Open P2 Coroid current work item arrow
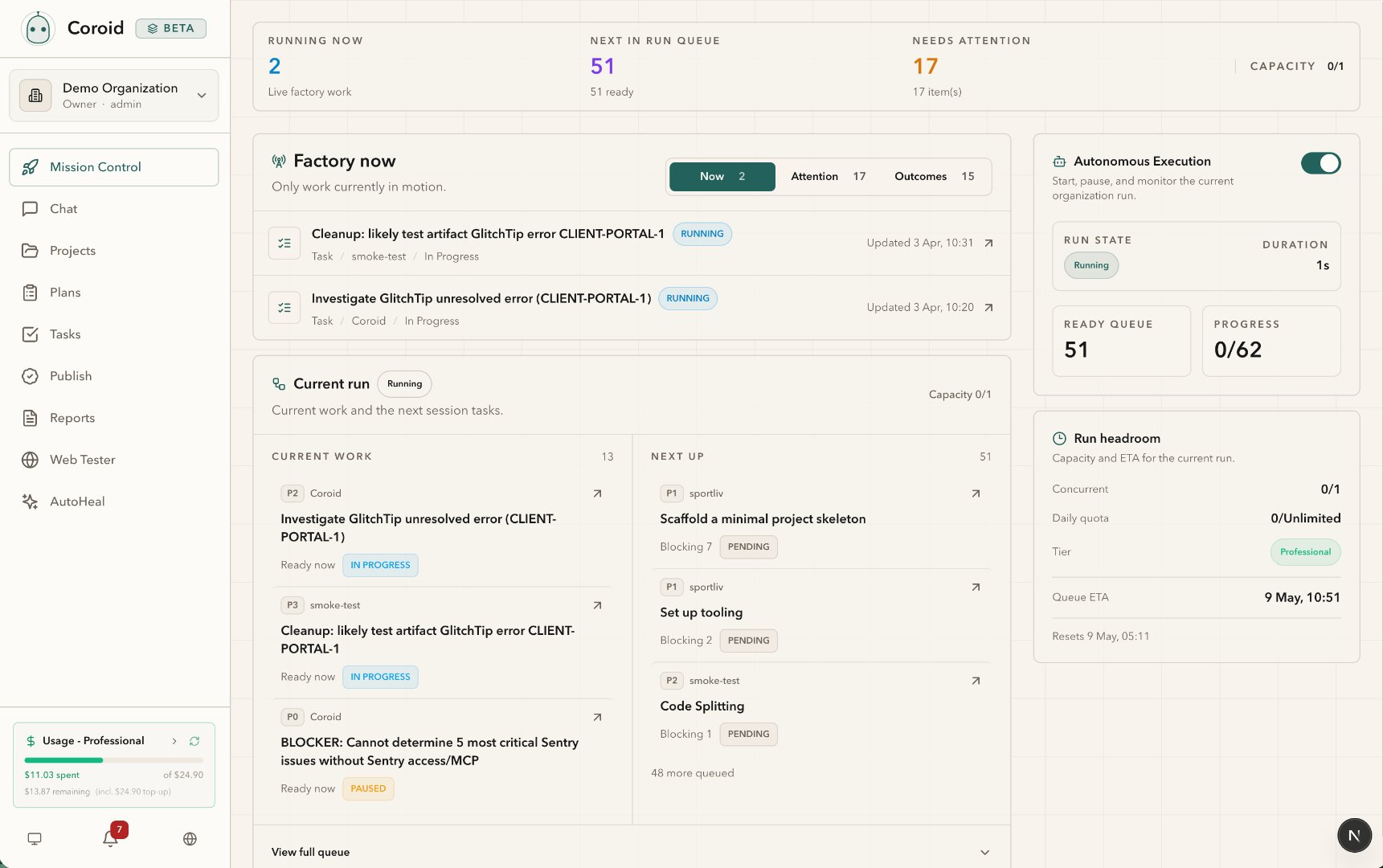 (597, 493)
